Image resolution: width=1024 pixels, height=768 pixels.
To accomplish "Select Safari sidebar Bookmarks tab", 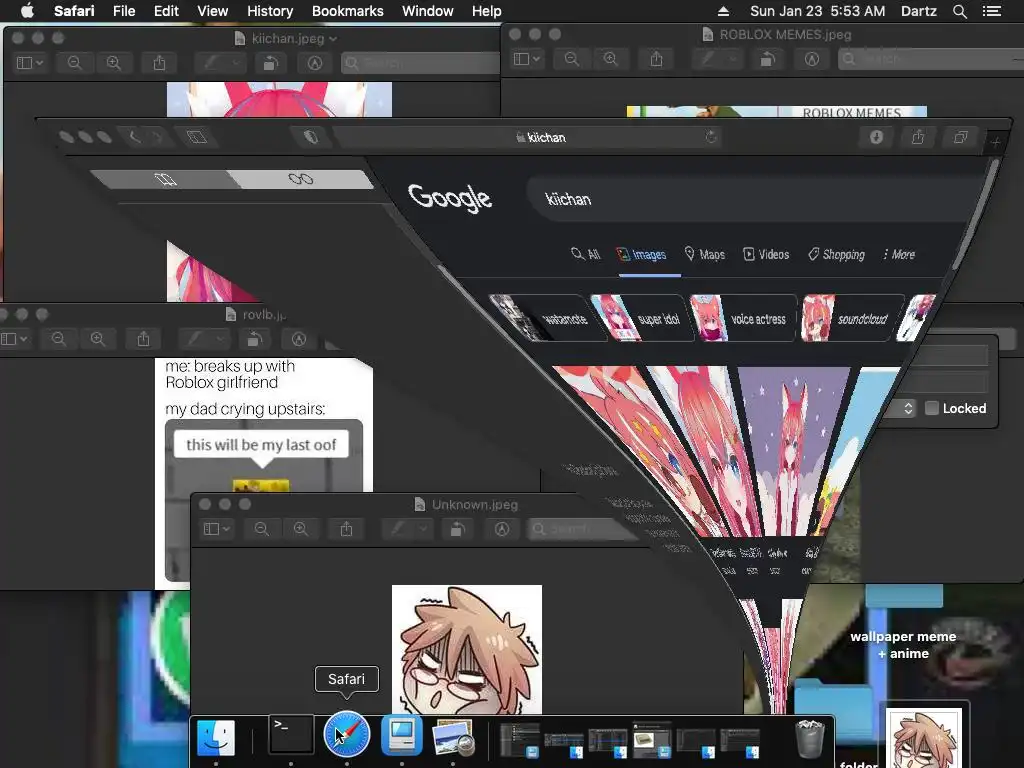I will click(x=165, y=179).
